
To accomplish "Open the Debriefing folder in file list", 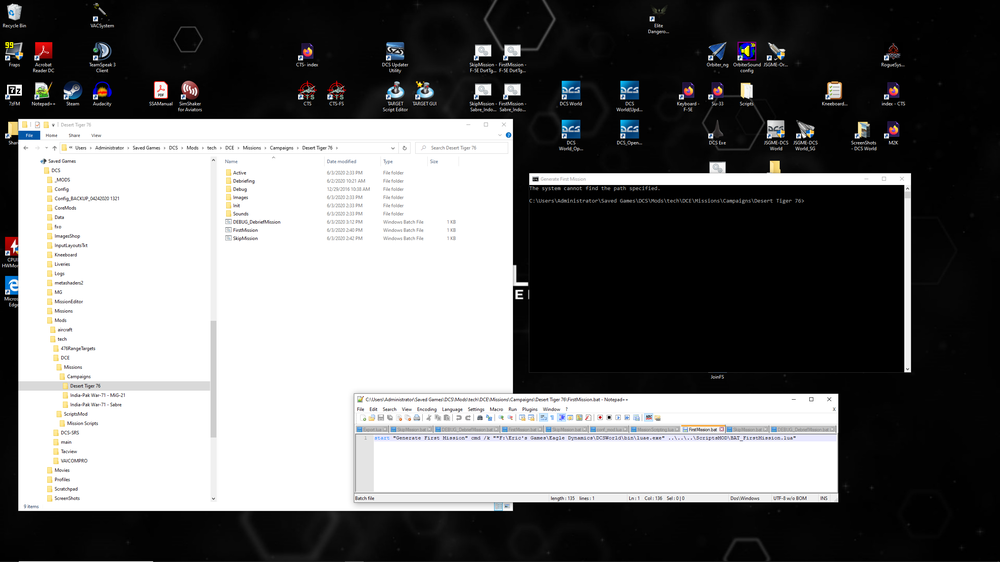I will click(x=244, y=181).
